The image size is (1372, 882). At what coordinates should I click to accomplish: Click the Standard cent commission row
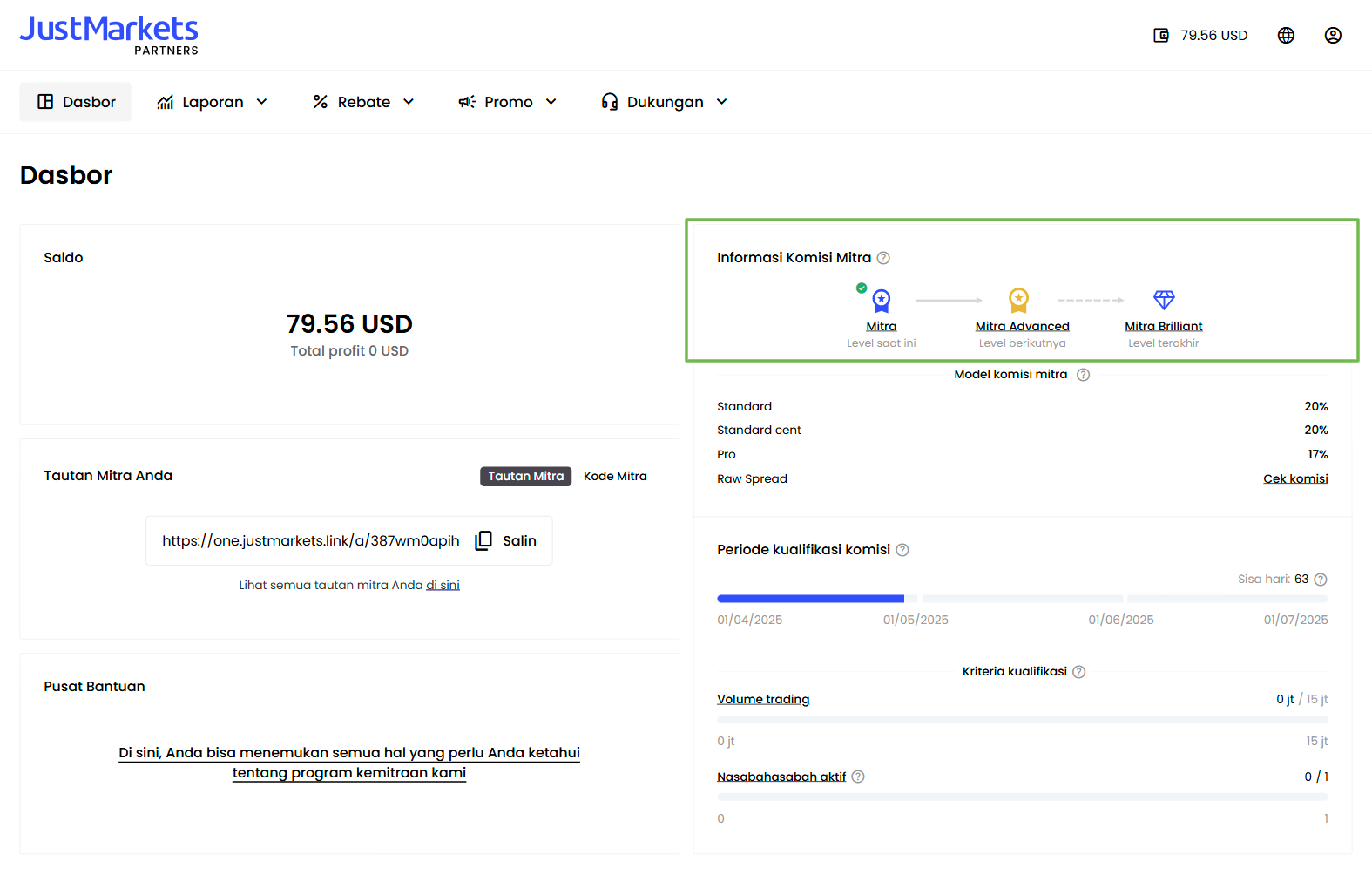tap(1023, 431)
